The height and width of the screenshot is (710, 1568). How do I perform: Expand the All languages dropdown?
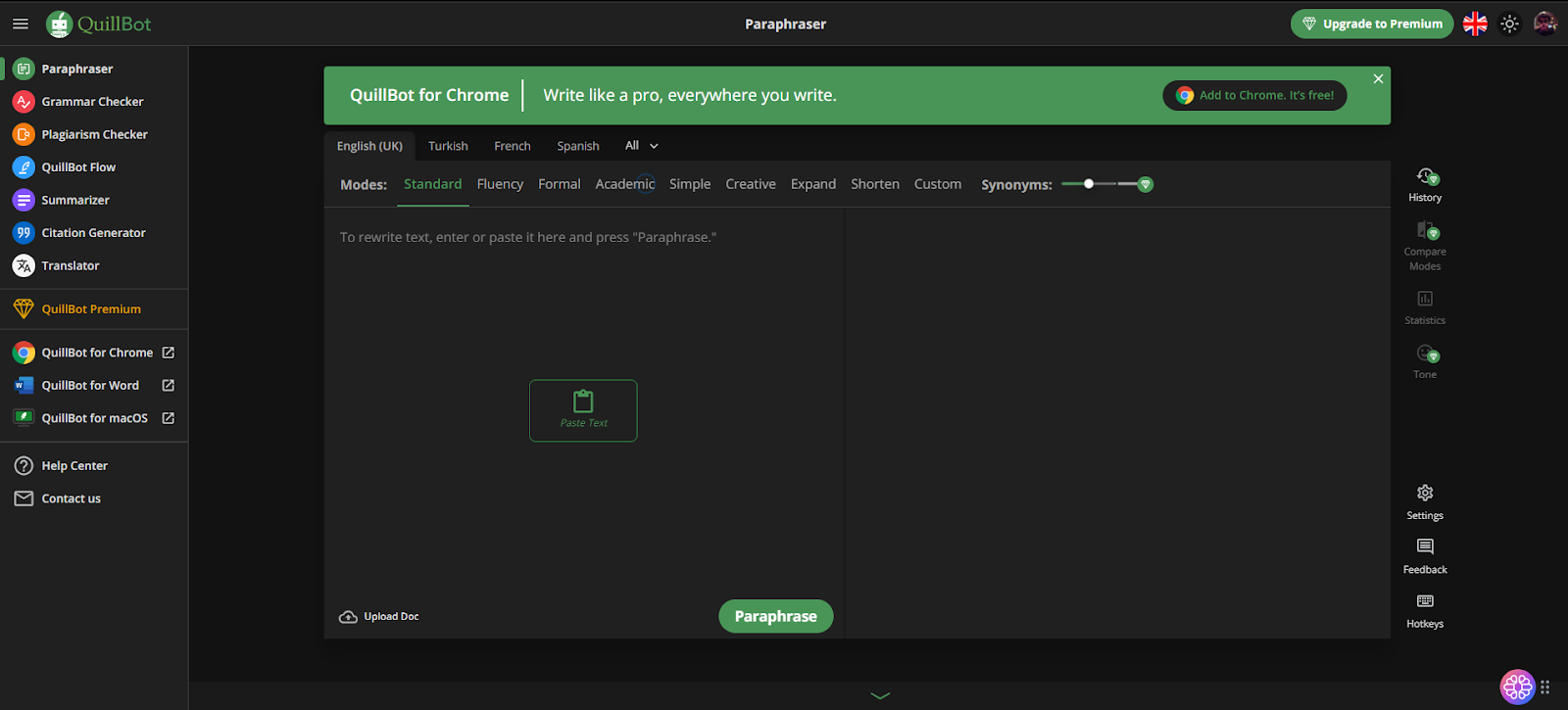(x=642, y=146)
